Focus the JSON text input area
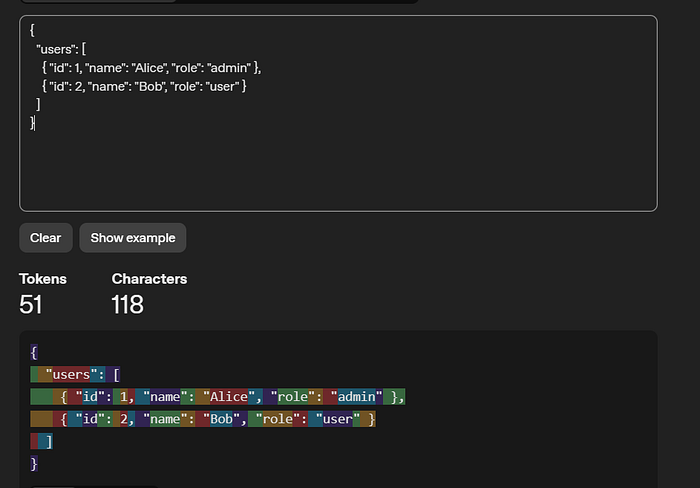 click(338, 160)
